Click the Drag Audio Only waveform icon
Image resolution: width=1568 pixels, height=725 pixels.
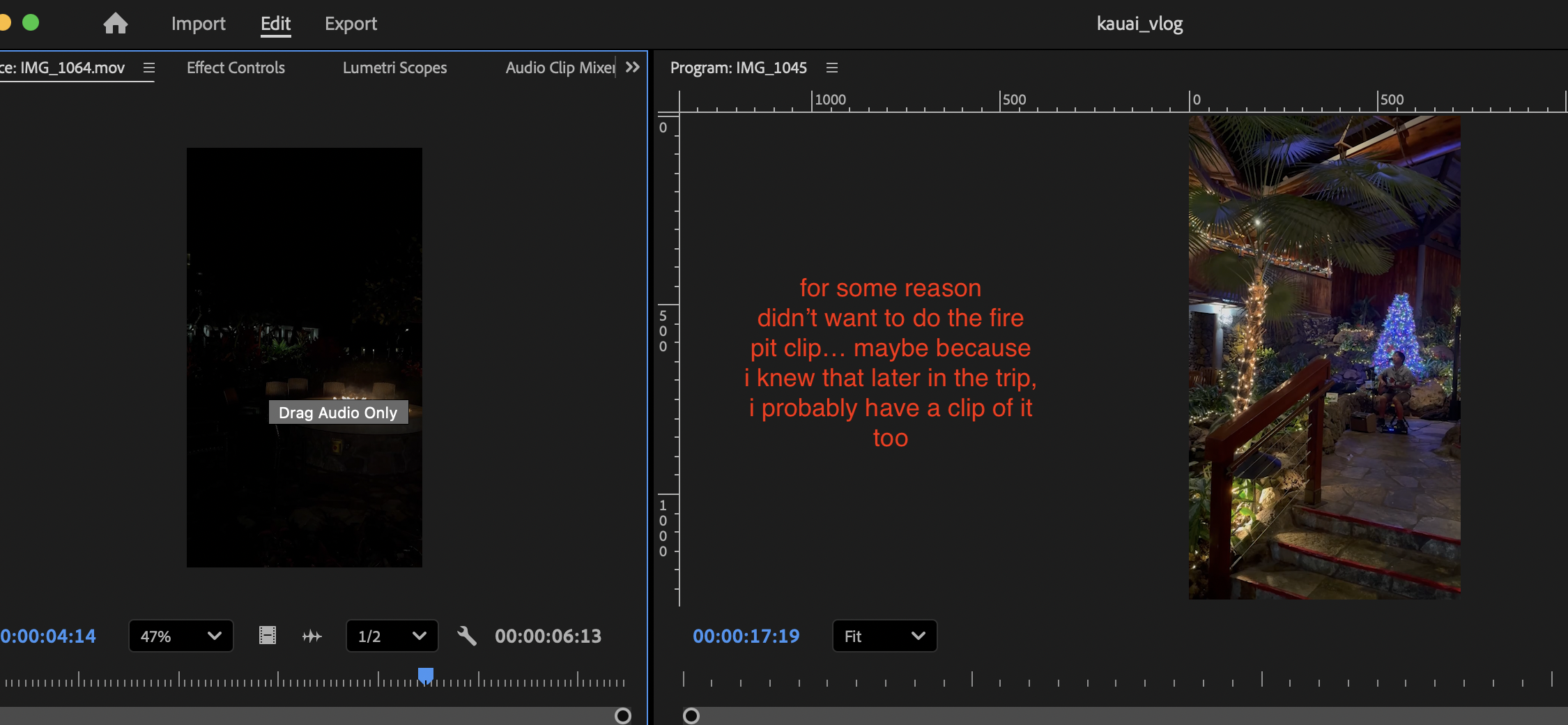point(312,636)
